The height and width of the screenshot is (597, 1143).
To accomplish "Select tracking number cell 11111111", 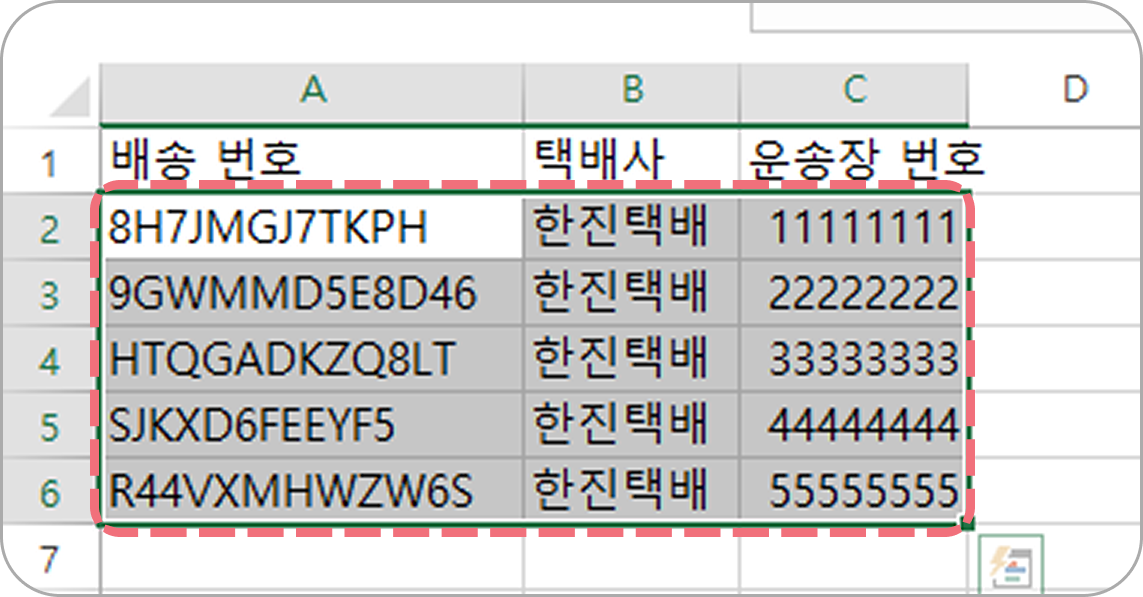I will point(854,227).
